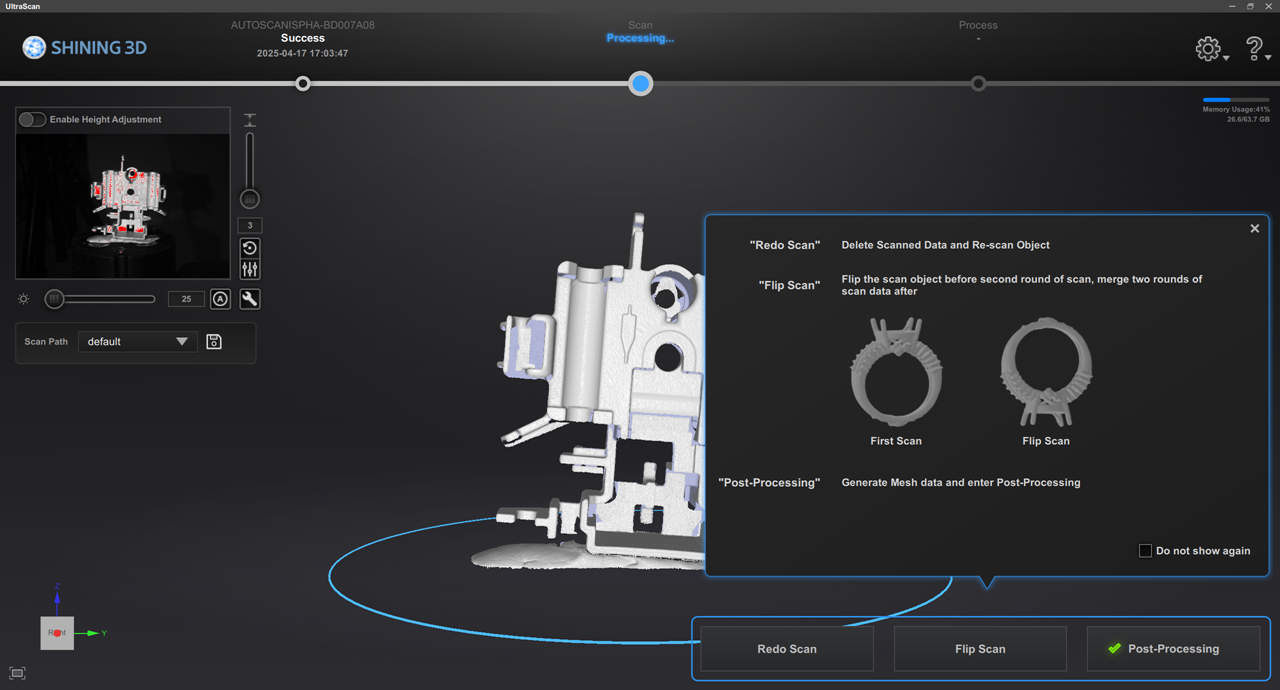Click the Shining 3D logo
Screen dimensions: 1280x690
[85, 47]
